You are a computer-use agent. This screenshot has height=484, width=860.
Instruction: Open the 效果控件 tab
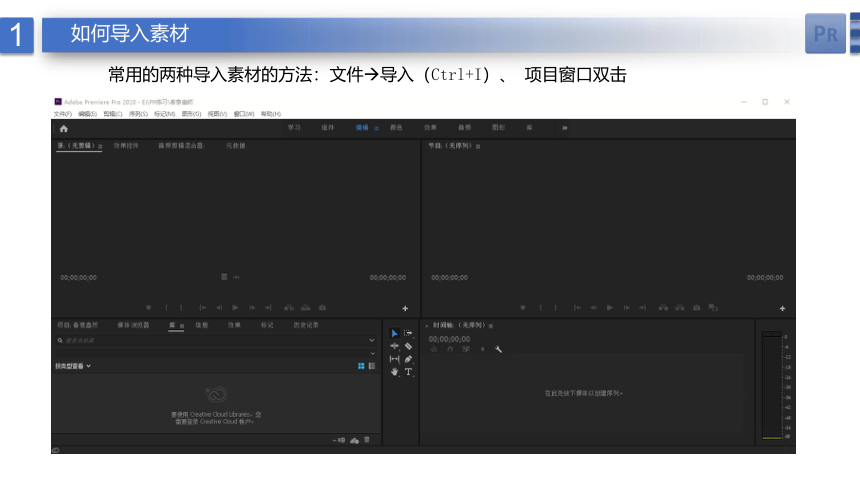[126, 146]
